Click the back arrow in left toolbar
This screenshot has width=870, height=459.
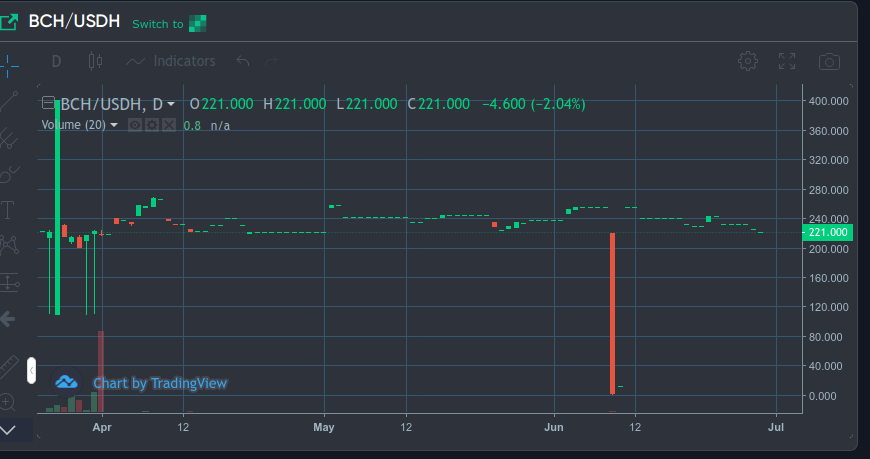click(7, 319)
